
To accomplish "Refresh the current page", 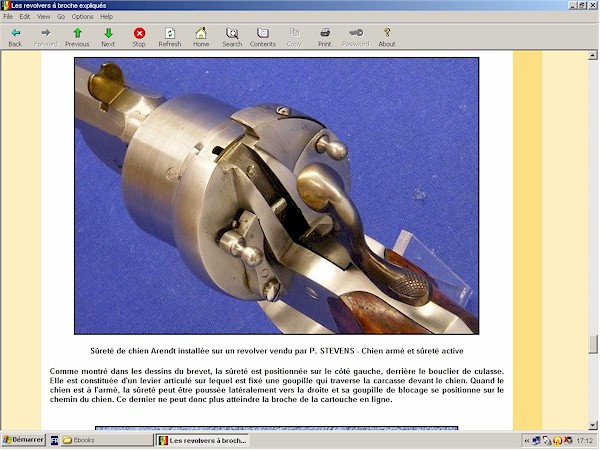I will pos(170,37).
